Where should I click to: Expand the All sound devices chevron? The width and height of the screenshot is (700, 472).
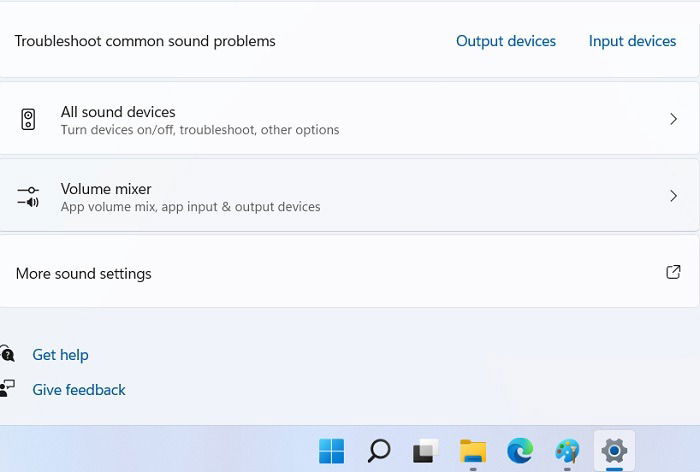673,119
